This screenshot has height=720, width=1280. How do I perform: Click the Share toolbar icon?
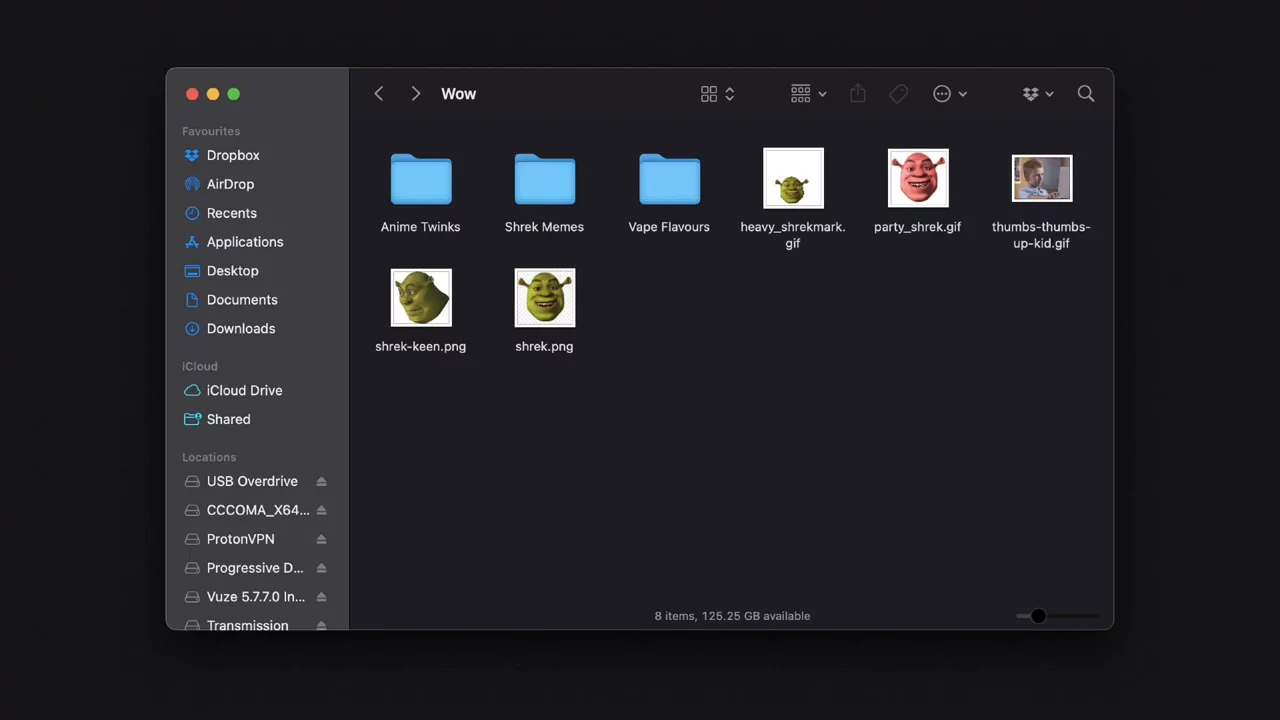(858, 94)
